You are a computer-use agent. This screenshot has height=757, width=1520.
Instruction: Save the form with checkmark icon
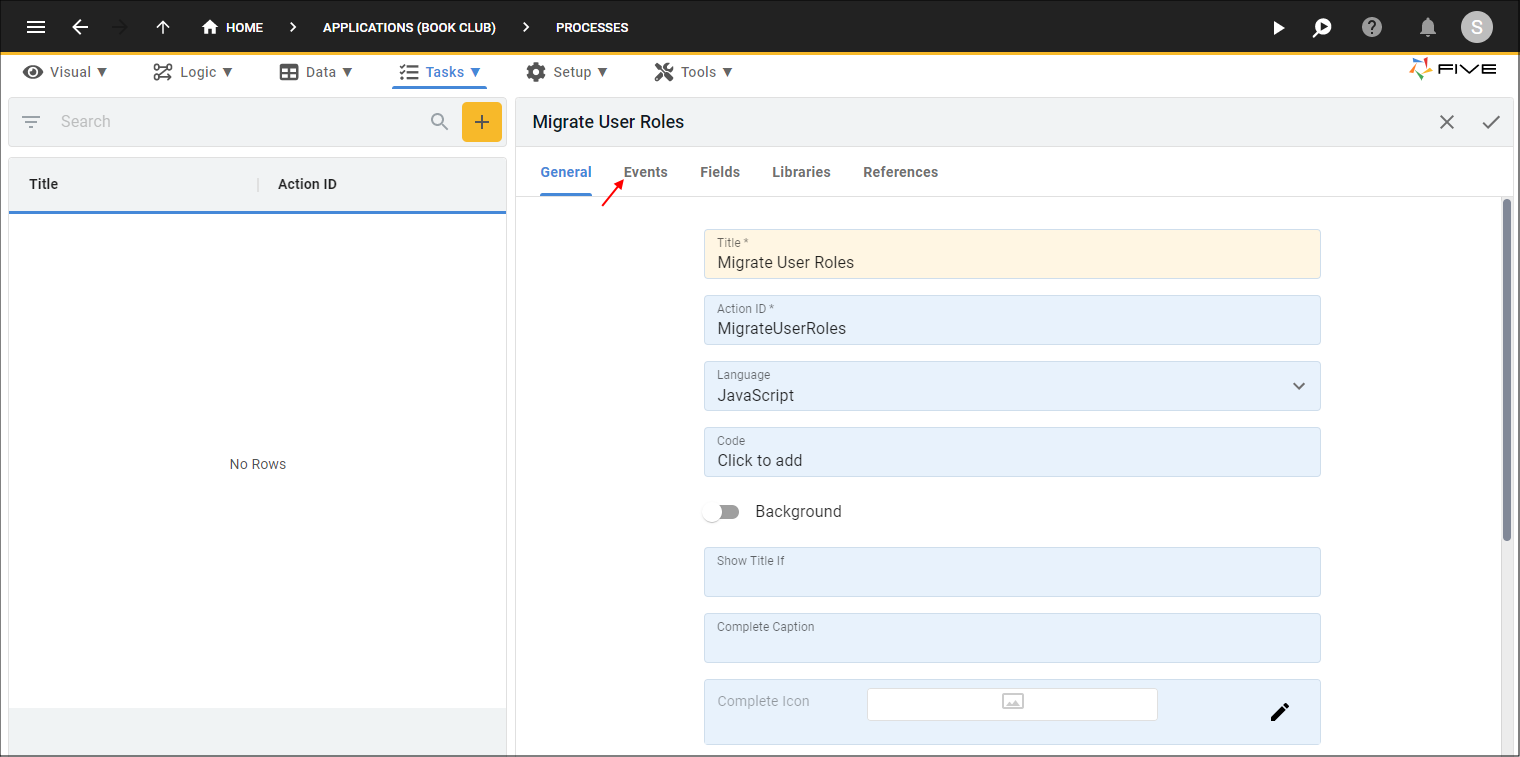tap(1491, 122)
